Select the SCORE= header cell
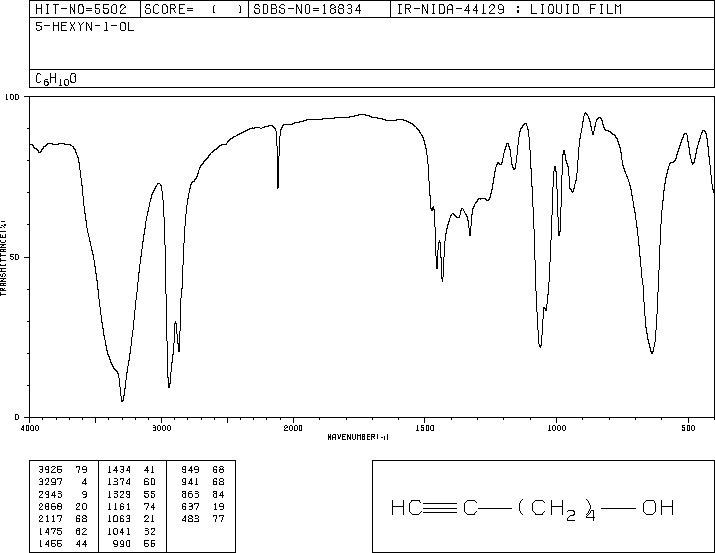The height and width of the screenshot is (553, 715). (194, 9)
